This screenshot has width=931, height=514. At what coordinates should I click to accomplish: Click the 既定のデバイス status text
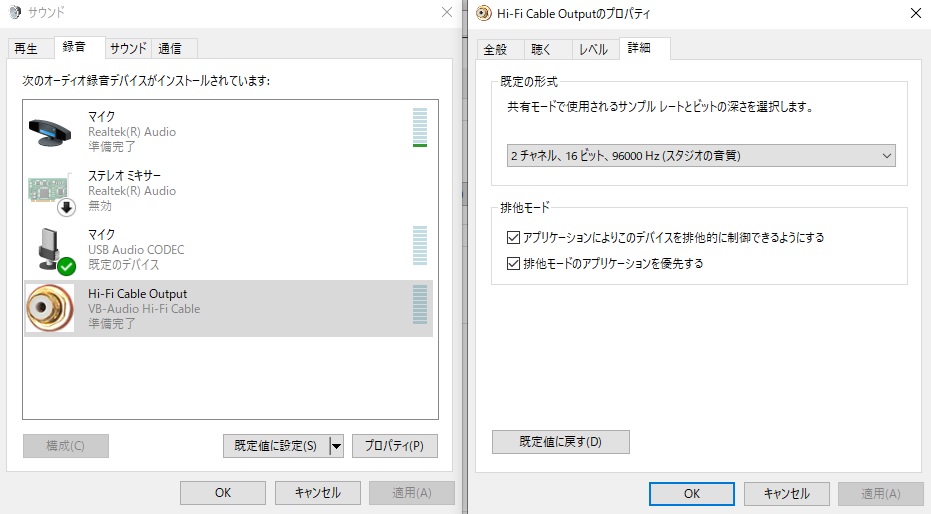click(124, 265)
